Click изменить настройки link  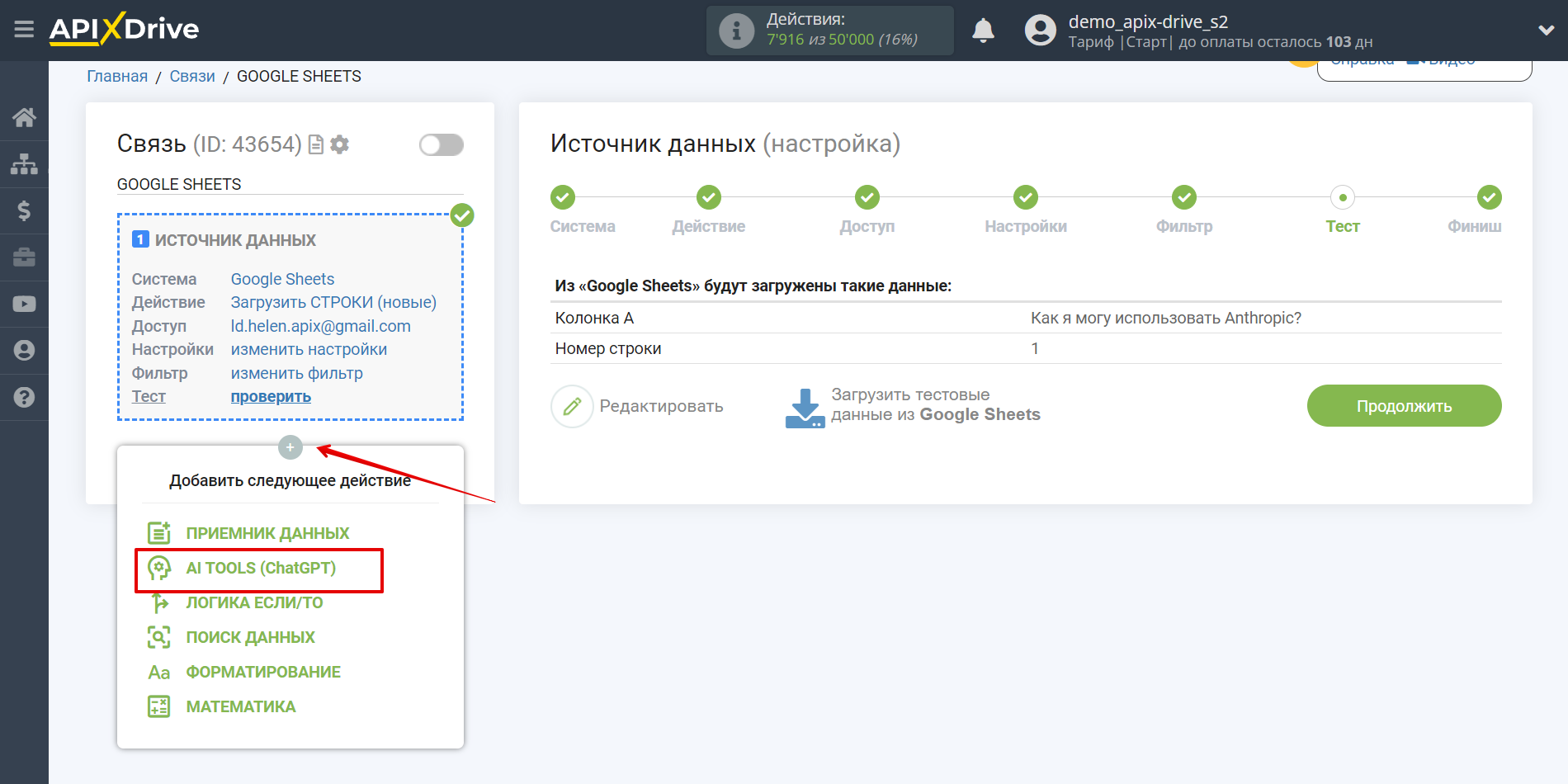click(x=309, y=349)
